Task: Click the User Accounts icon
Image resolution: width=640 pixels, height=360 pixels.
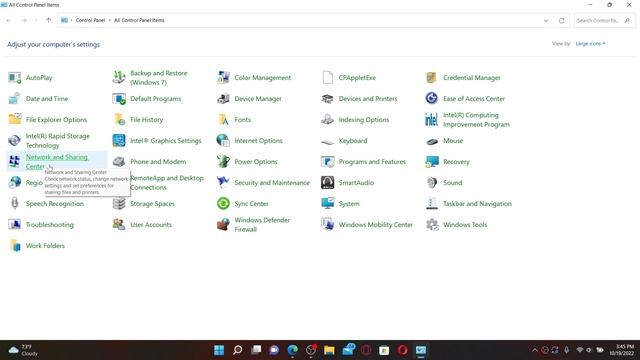Action: point(119,224)
